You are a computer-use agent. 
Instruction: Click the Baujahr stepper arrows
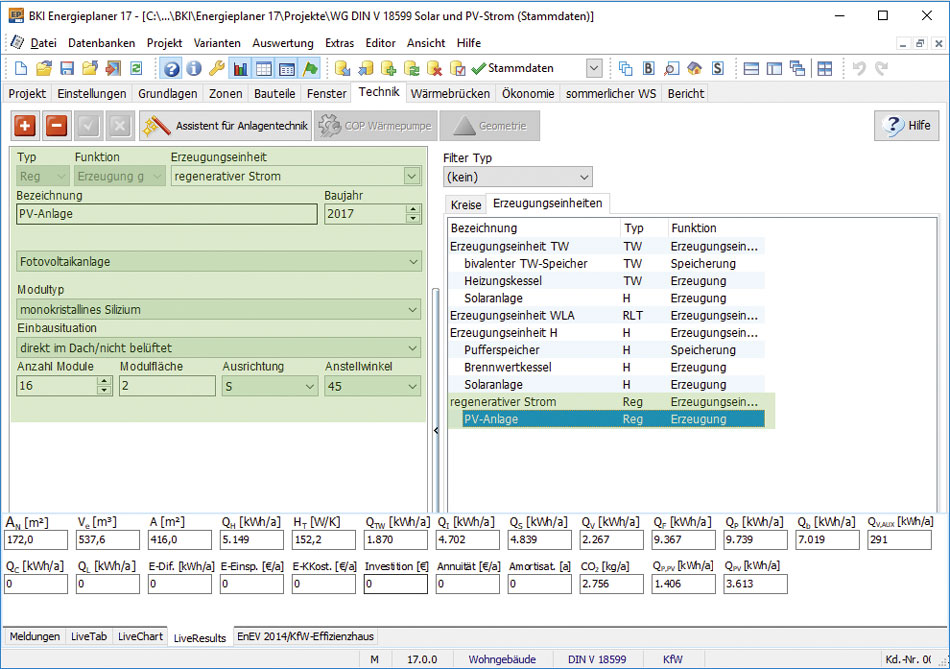(x=413, y=214)
